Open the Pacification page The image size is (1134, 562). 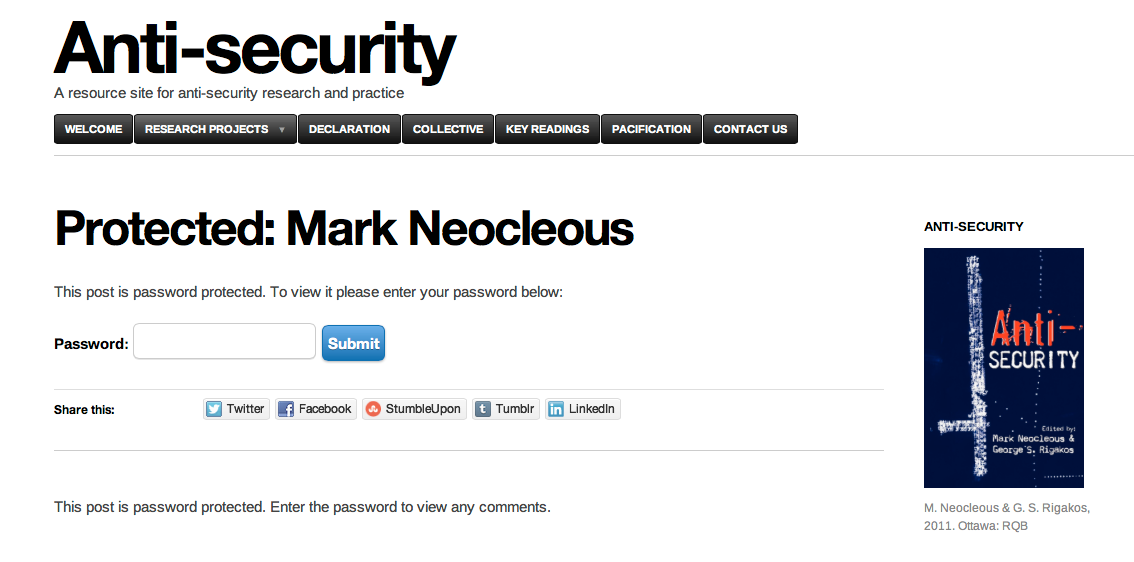[651, 129]
